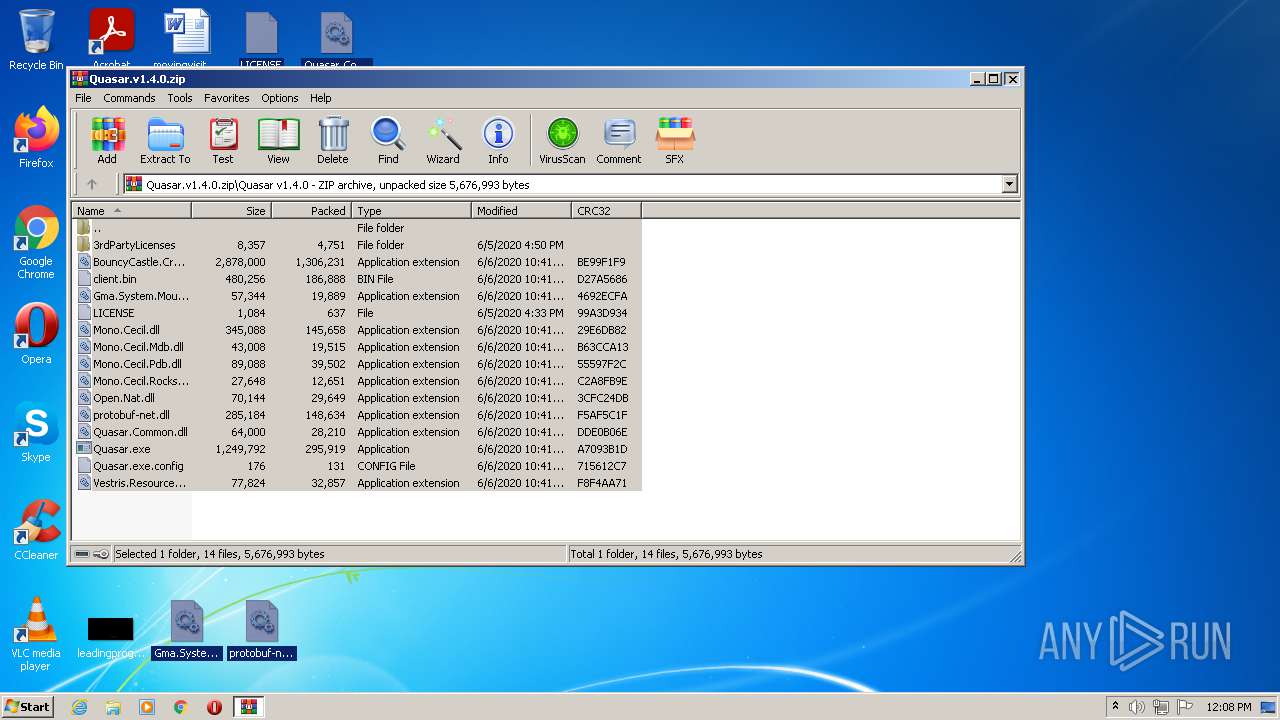The width and height of the screenshot is (1280, 720).
Task: Open the File menu
Action: 83,98
